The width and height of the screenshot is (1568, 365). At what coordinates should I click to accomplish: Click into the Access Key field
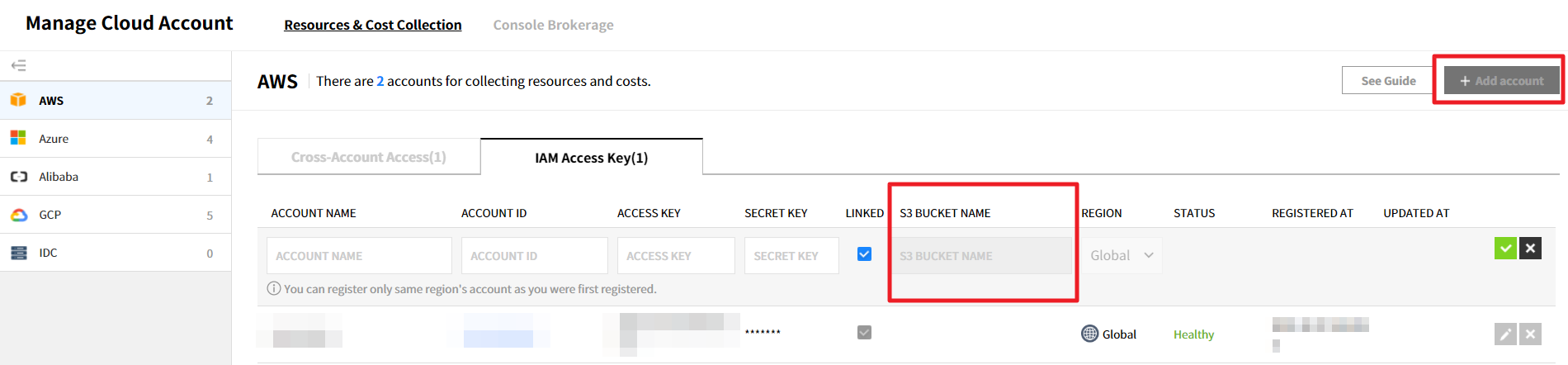pos(675,256)
